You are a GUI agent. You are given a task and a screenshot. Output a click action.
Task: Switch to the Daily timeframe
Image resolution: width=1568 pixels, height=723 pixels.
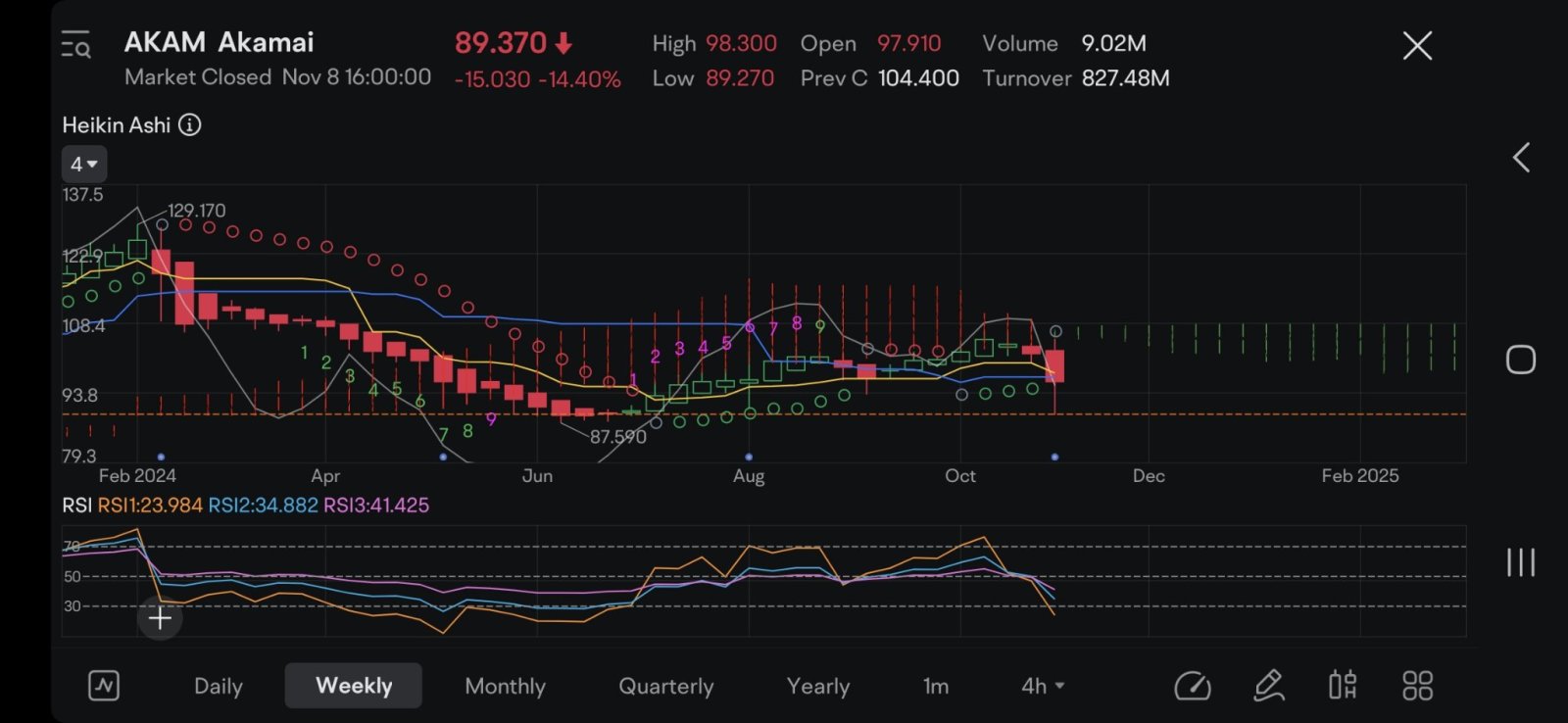pyautogui.click(x=219, y=686)
